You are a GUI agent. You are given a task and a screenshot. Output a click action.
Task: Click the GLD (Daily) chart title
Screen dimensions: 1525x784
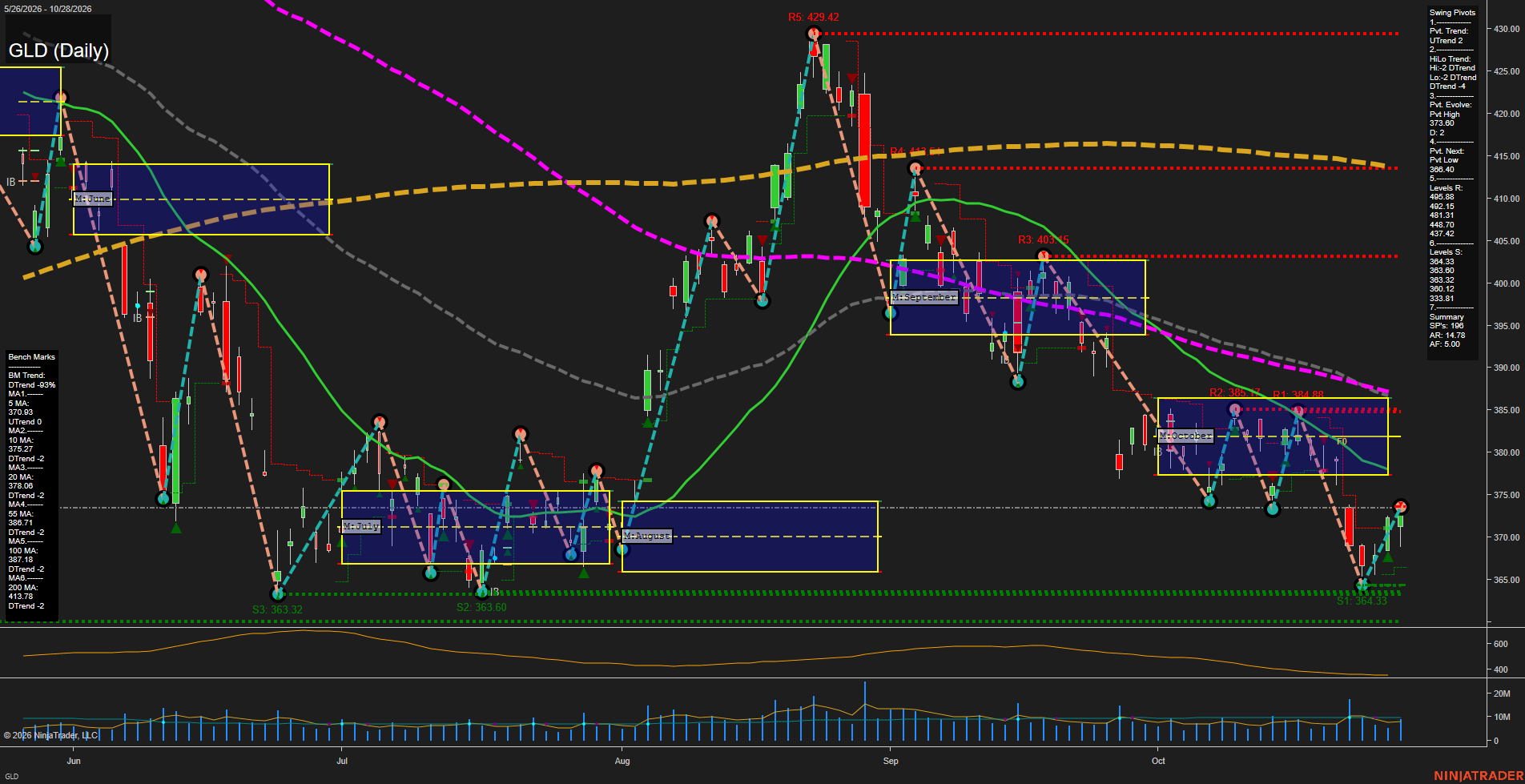58,50
